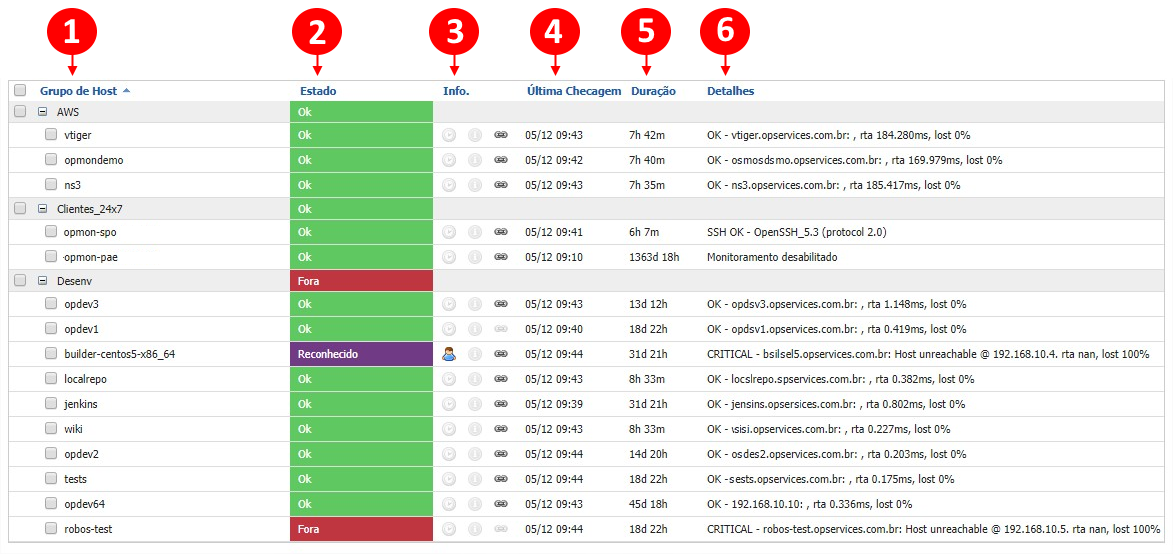This screenshot has width=1173, height=554.
Task: Click the Grupo de Host column header
Action: point(78,91)
